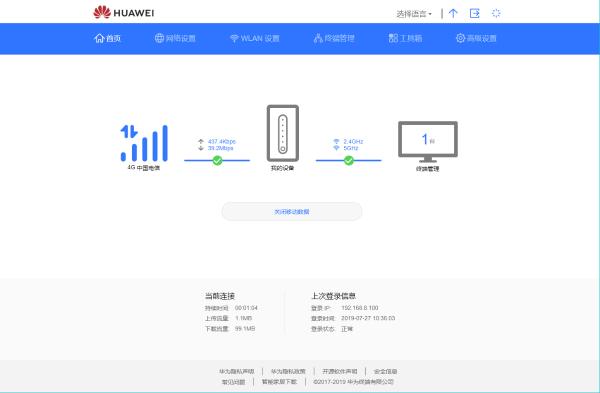Click the ©2017-2019 copyright text
Viewport: 600px width, 393px height.
(354, 382)
